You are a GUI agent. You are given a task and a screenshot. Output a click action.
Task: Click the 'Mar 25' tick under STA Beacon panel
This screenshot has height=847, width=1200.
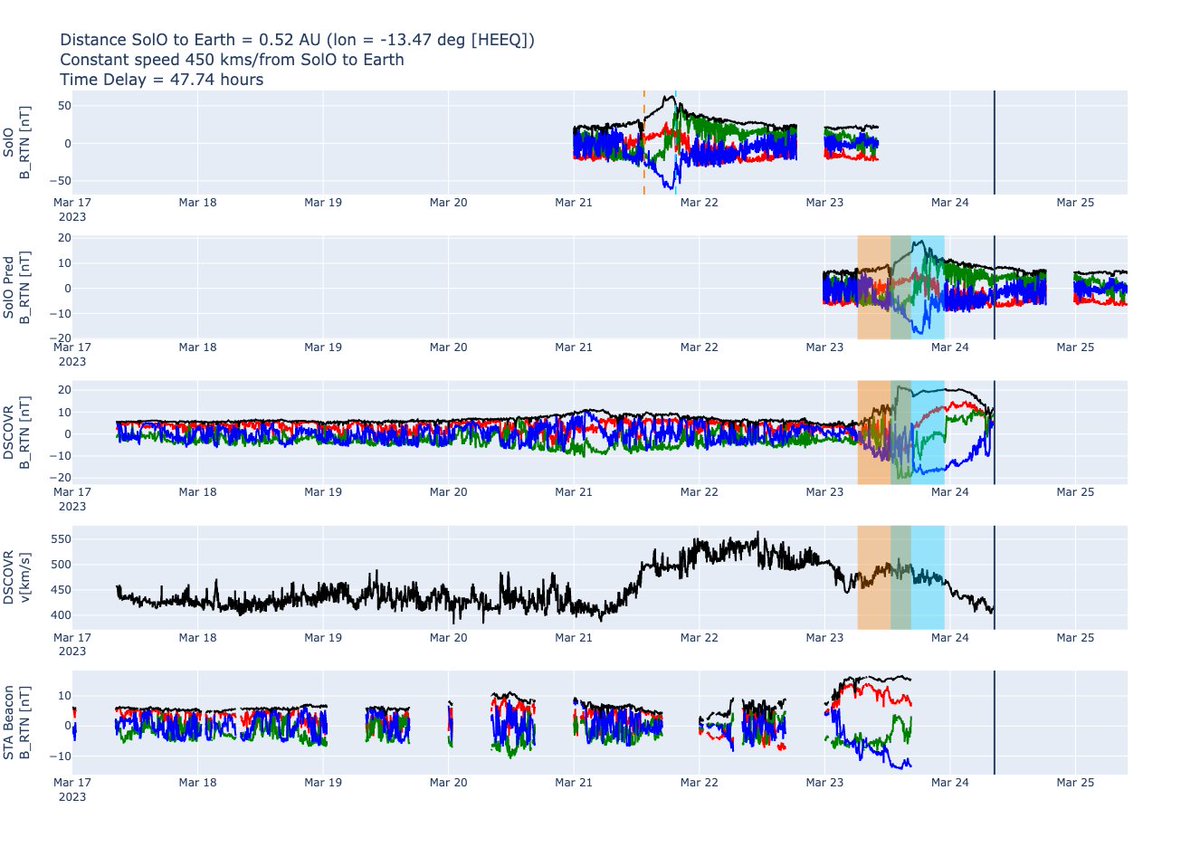pos(1074,783)
